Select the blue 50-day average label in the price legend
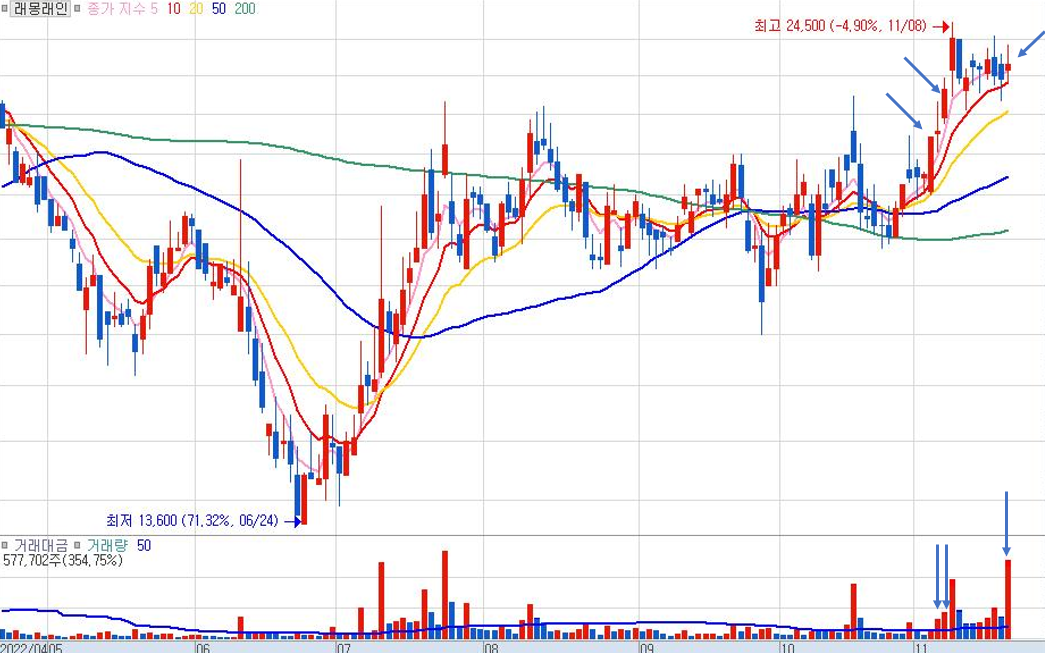The image size is (1045, 653). (x=219, y=9)
